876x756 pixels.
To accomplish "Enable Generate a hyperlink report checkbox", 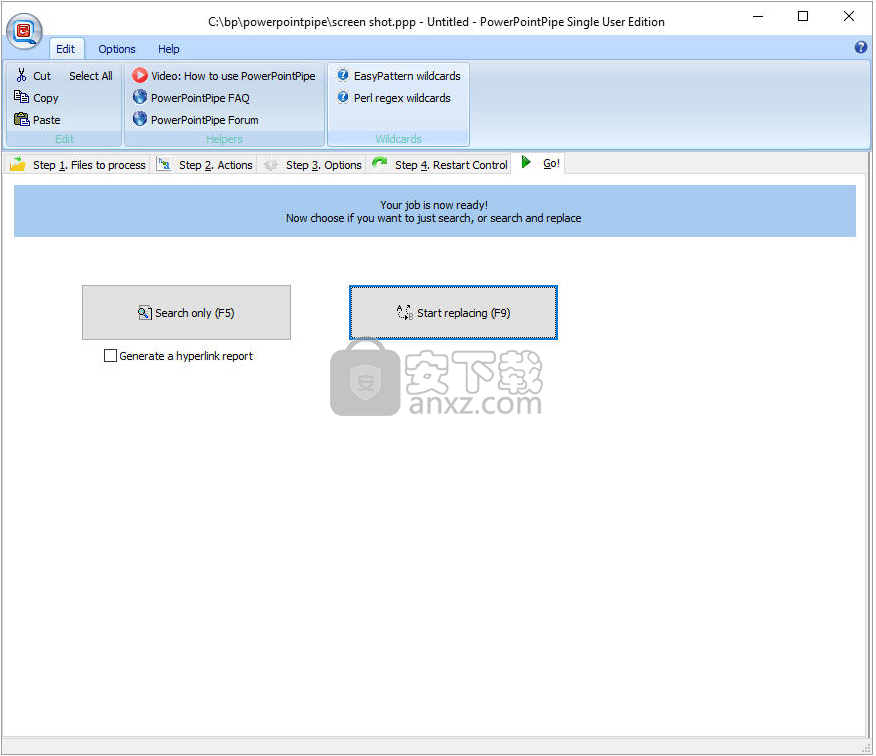I will coord(111,356).
